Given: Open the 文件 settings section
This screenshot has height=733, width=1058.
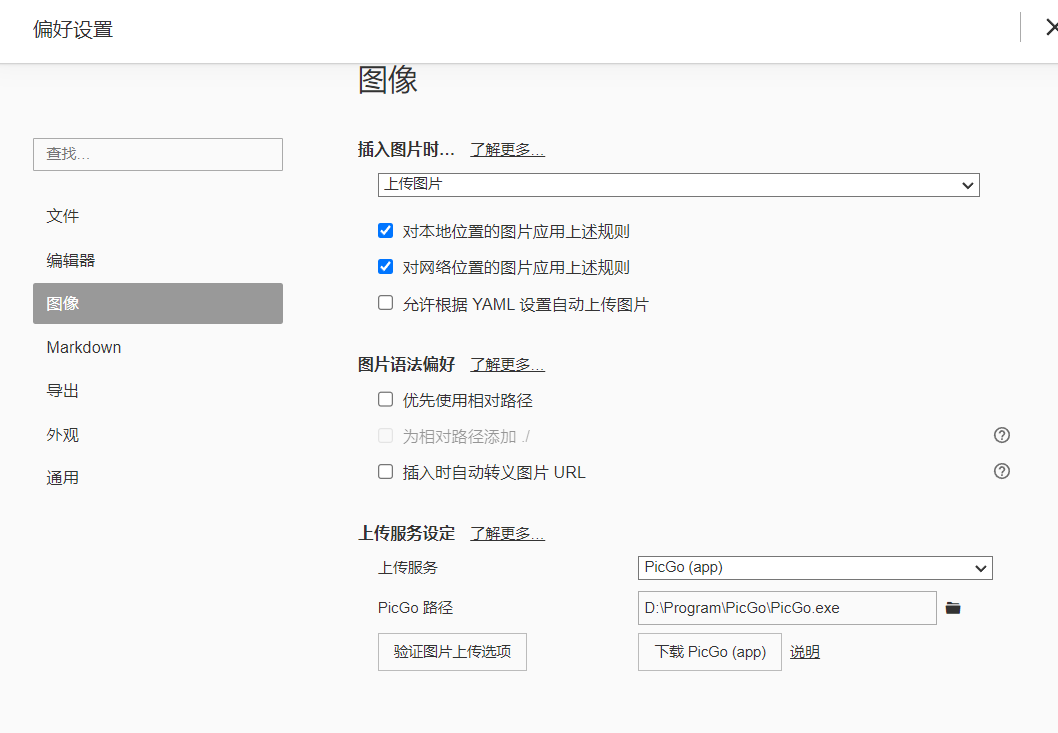Looking at the screenshot, I should coord(63,216).
